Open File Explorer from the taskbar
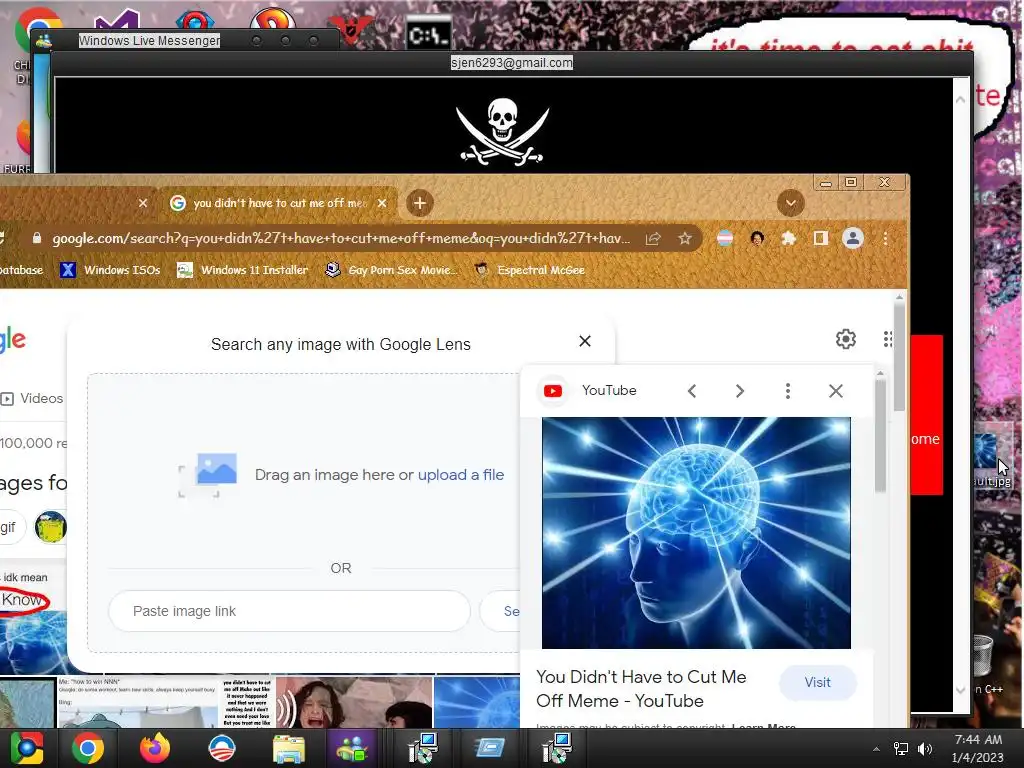Screen dimensions: 1024x768 289,750
